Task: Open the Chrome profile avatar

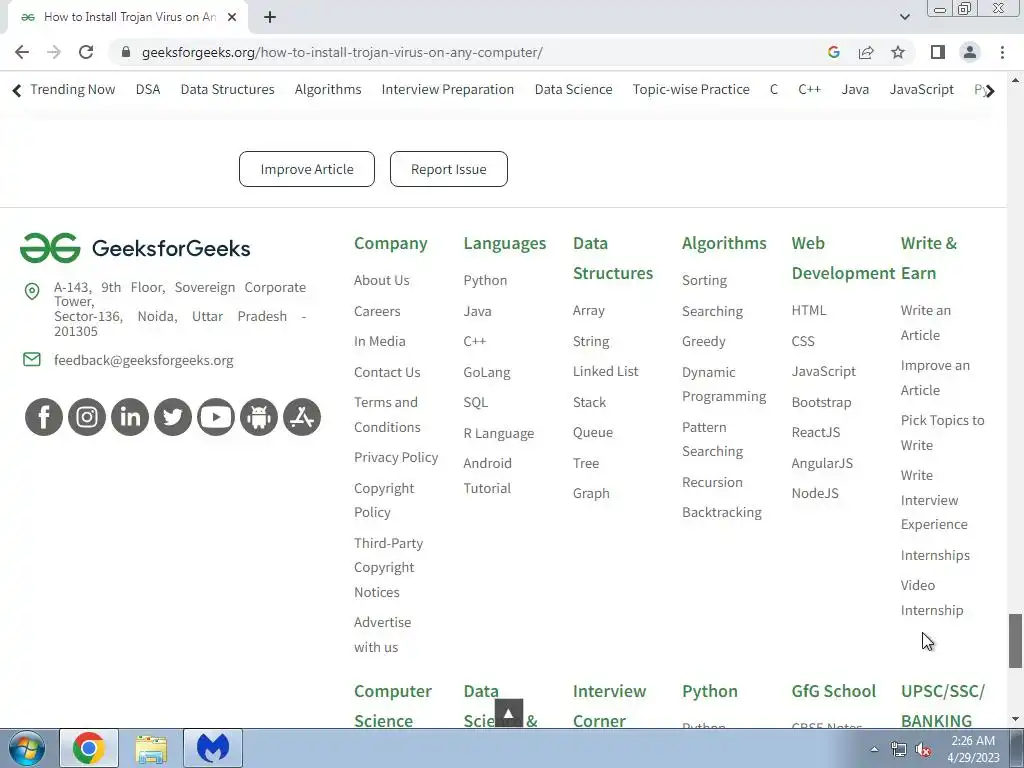Action: pyautogui.click(x=970, y=52)
